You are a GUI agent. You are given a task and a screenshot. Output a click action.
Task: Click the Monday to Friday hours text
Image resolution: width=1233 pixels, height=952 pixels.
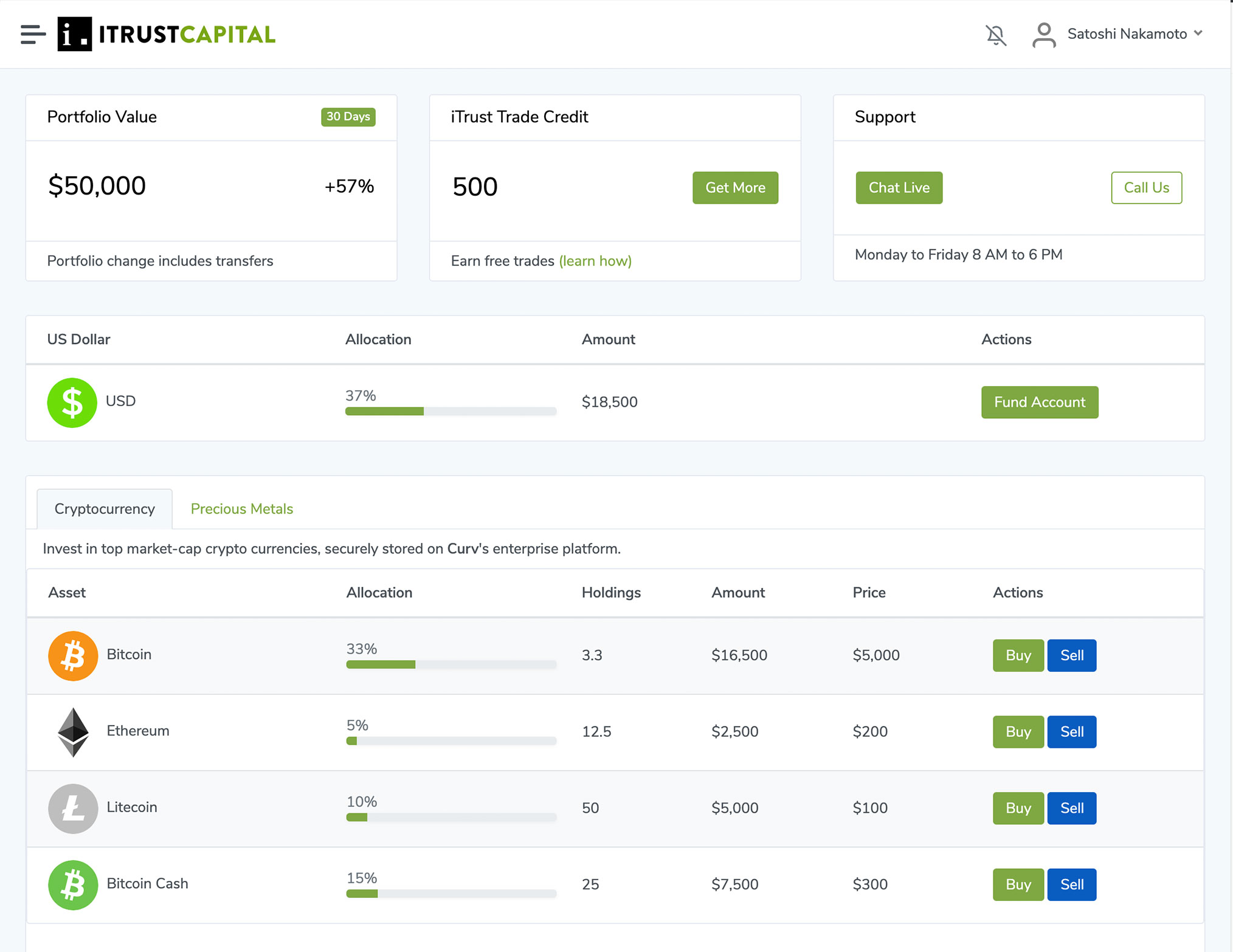958,255
